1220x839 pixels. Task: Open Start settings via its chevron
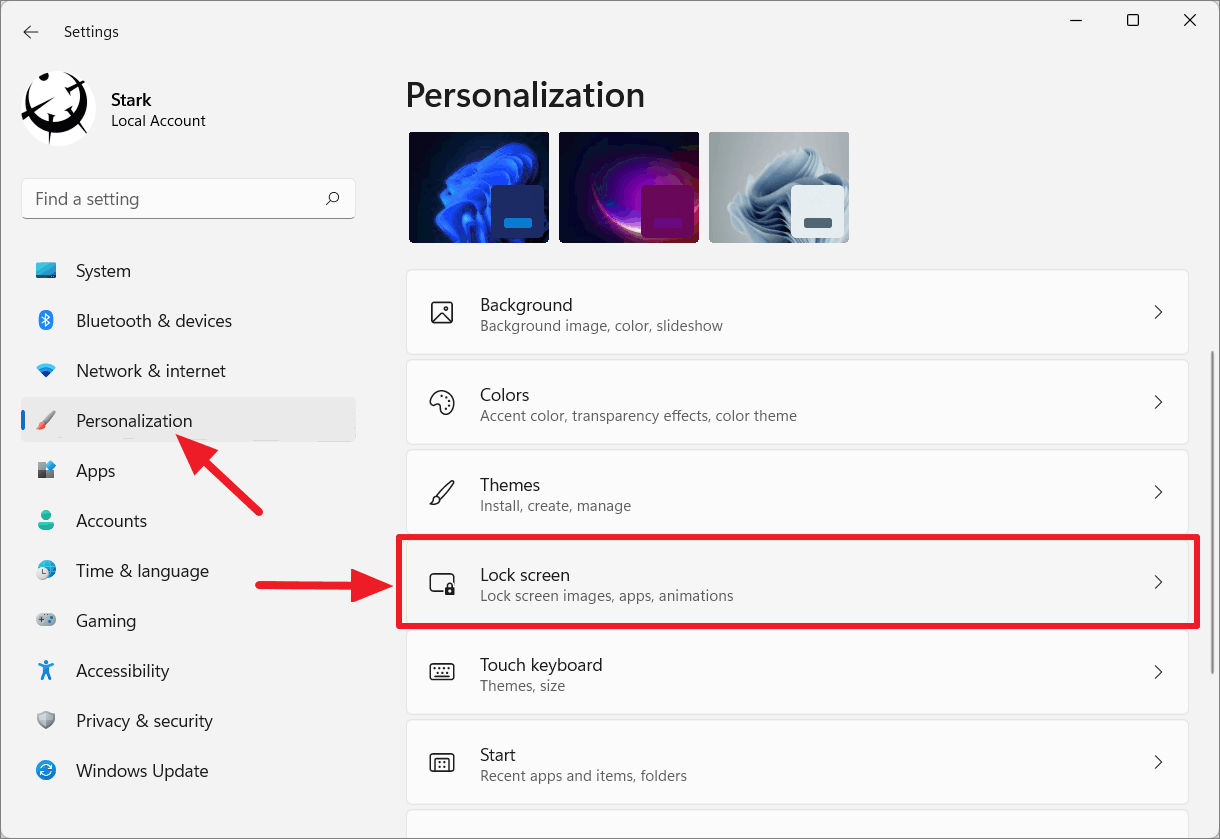click(1158, 762)
